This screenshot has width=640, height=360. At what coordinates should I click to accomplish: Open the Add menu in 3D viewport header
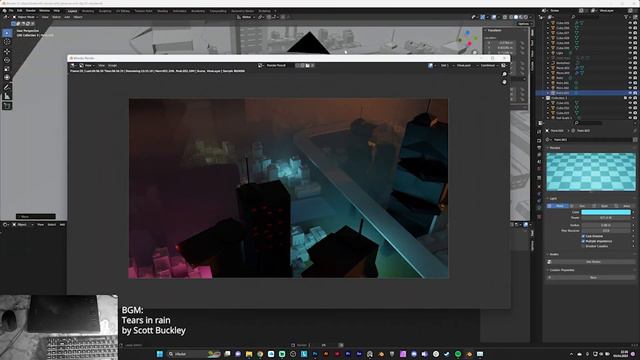[67, 17]
